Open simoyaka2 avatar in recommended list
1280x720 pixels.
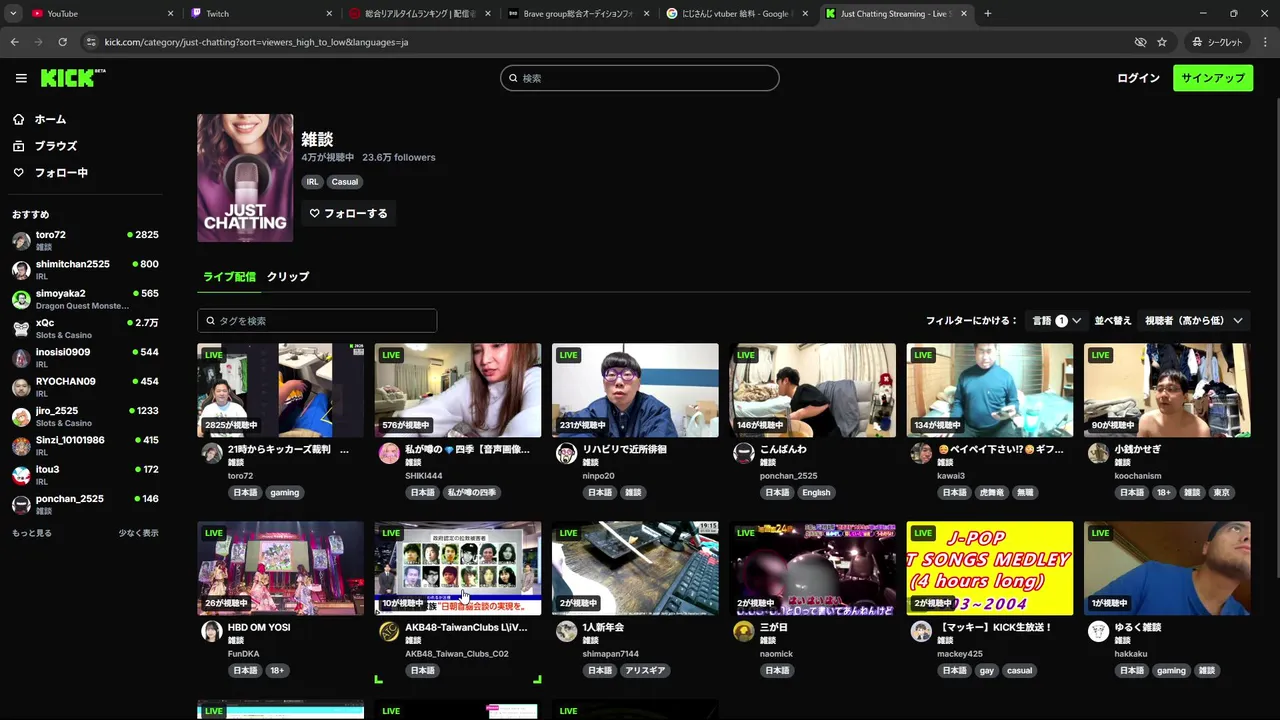(x=21, y=299)
